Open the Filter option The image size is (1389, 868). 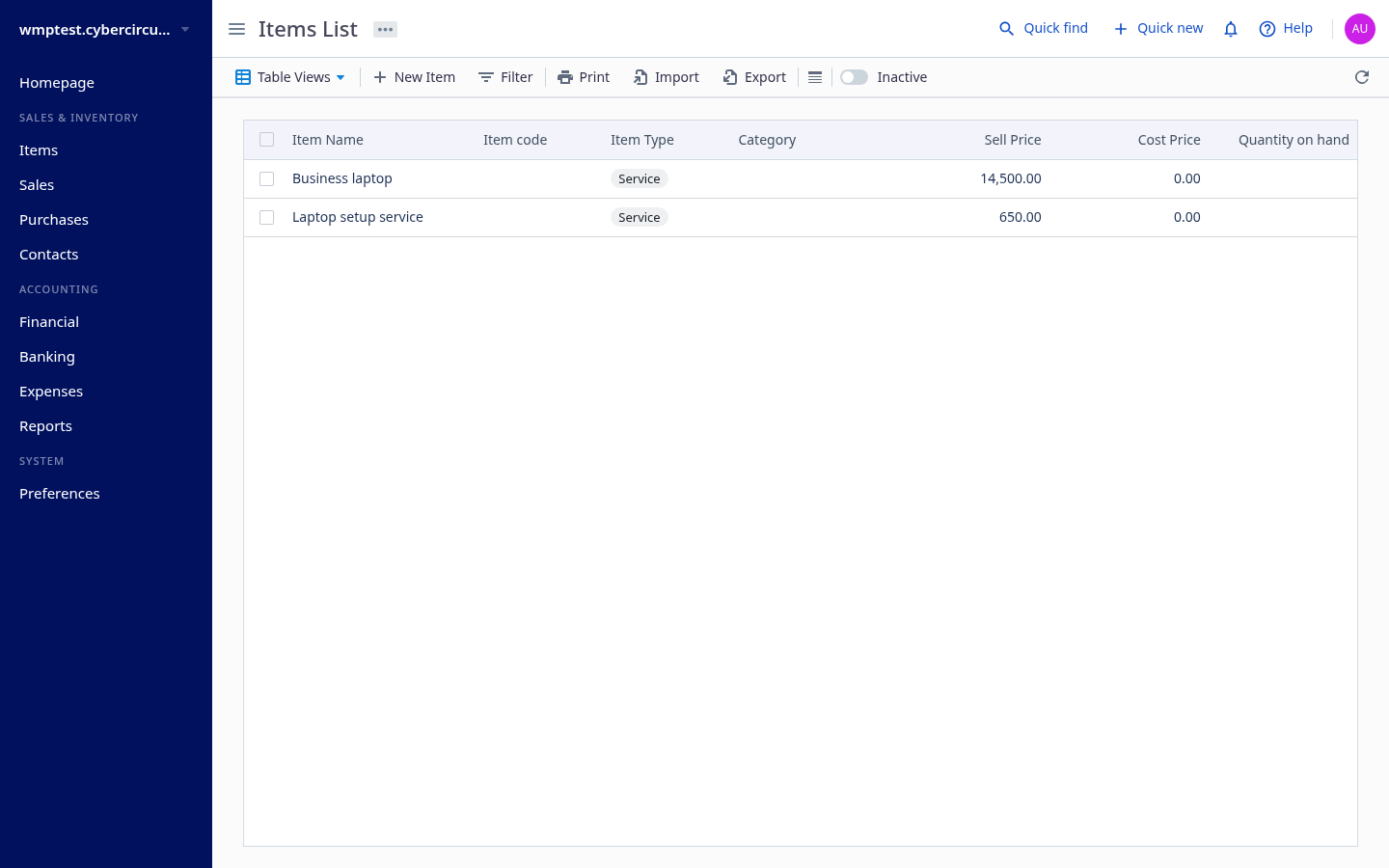pyautogui.click(x=505, y=77)
